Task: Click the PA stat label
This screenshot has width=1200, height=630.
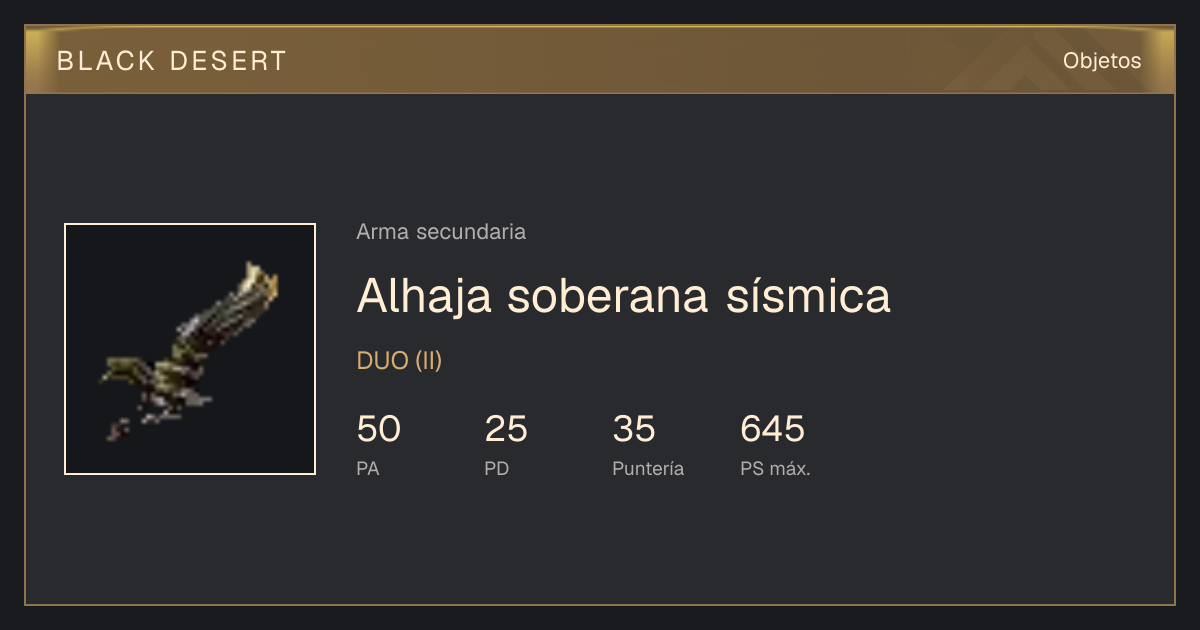Action: click(x=368, y=469)
